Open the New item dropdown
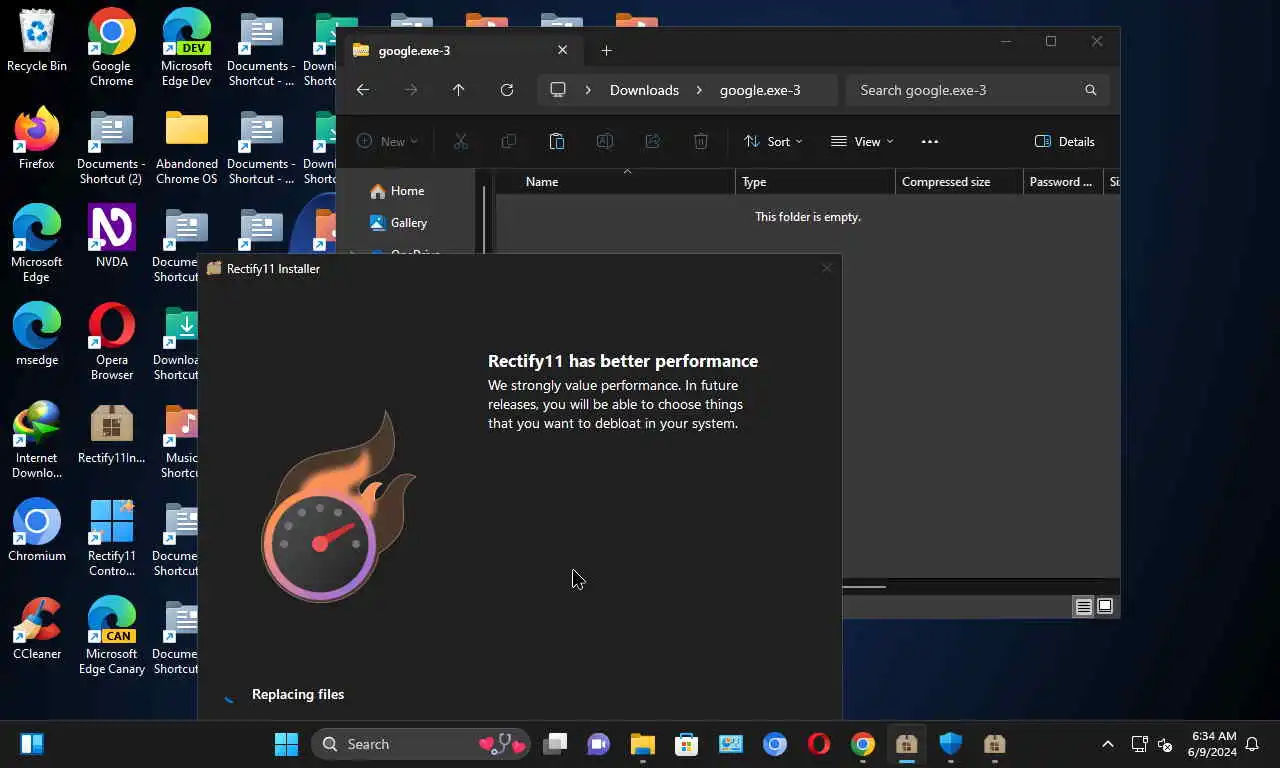 388,141
